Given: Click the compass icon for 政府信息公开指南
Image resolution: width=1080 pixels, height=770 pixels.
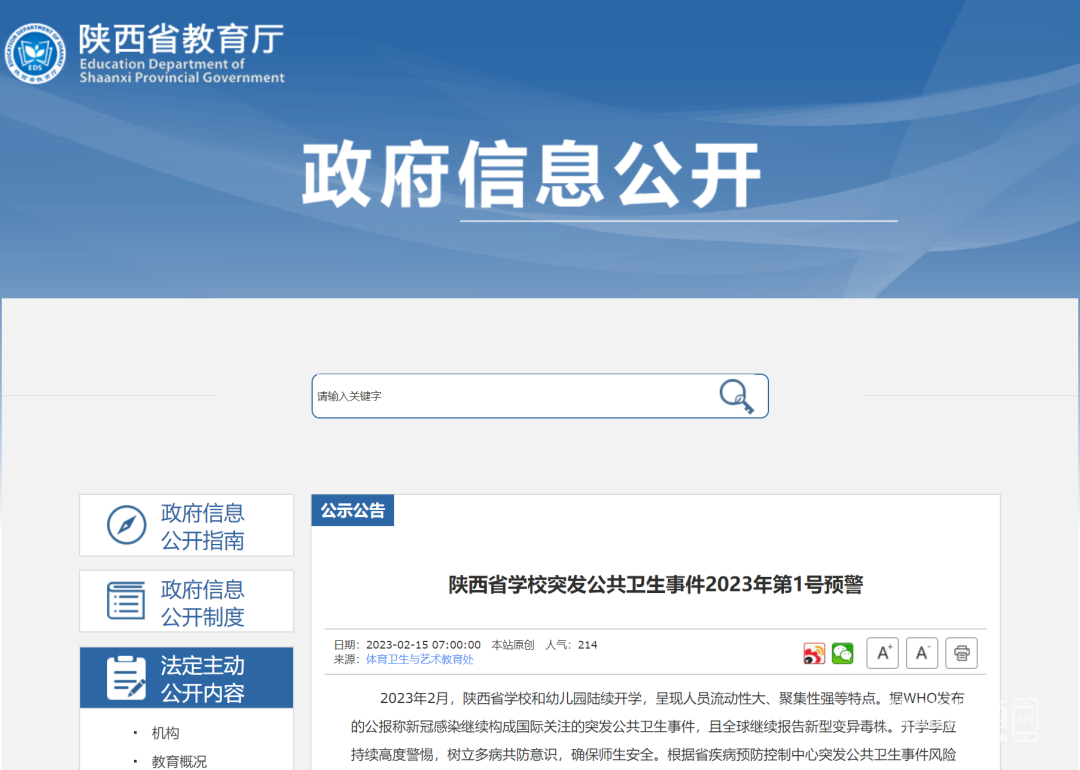Looking at the screenshot, I should click(x=126, y=525).
